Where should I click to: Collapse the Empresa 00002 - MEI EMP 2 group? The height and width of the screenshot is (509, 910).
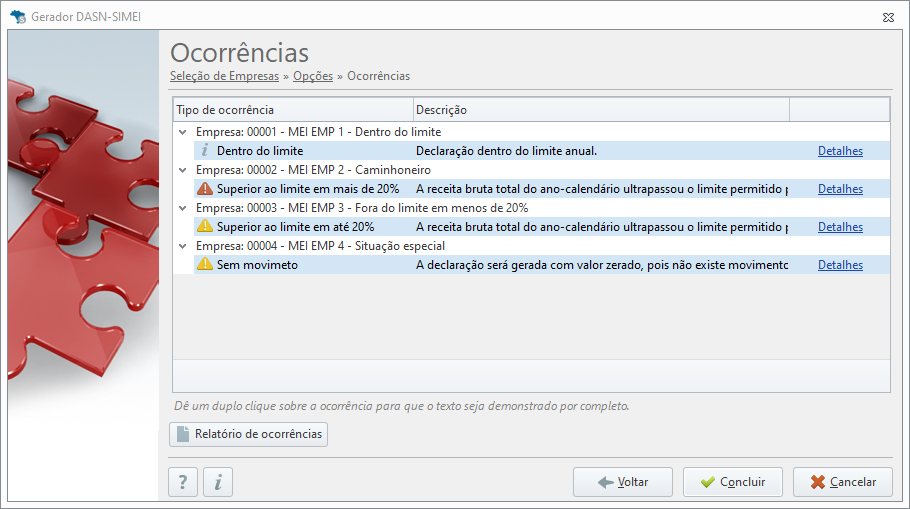[x=183, y=170]
